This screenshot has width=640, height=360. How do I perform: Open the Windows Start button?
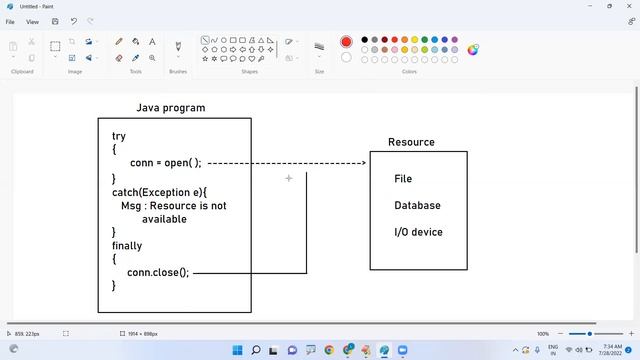point(237,350)
